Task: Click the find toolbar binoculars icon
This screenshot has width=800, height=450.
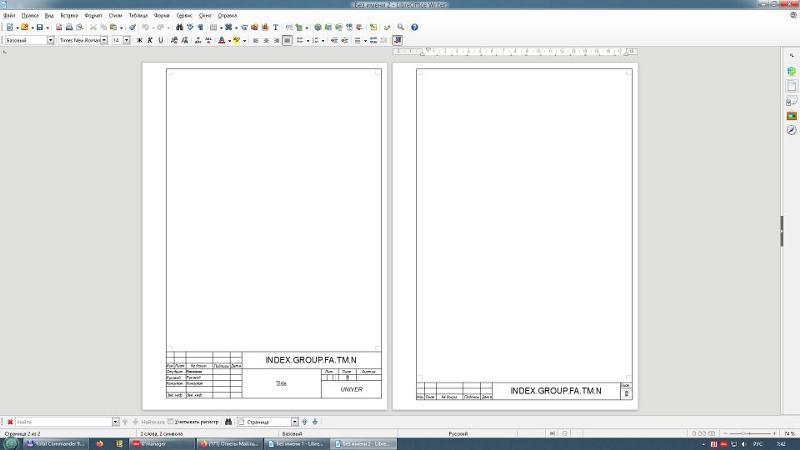Action: tap(229, 421)
